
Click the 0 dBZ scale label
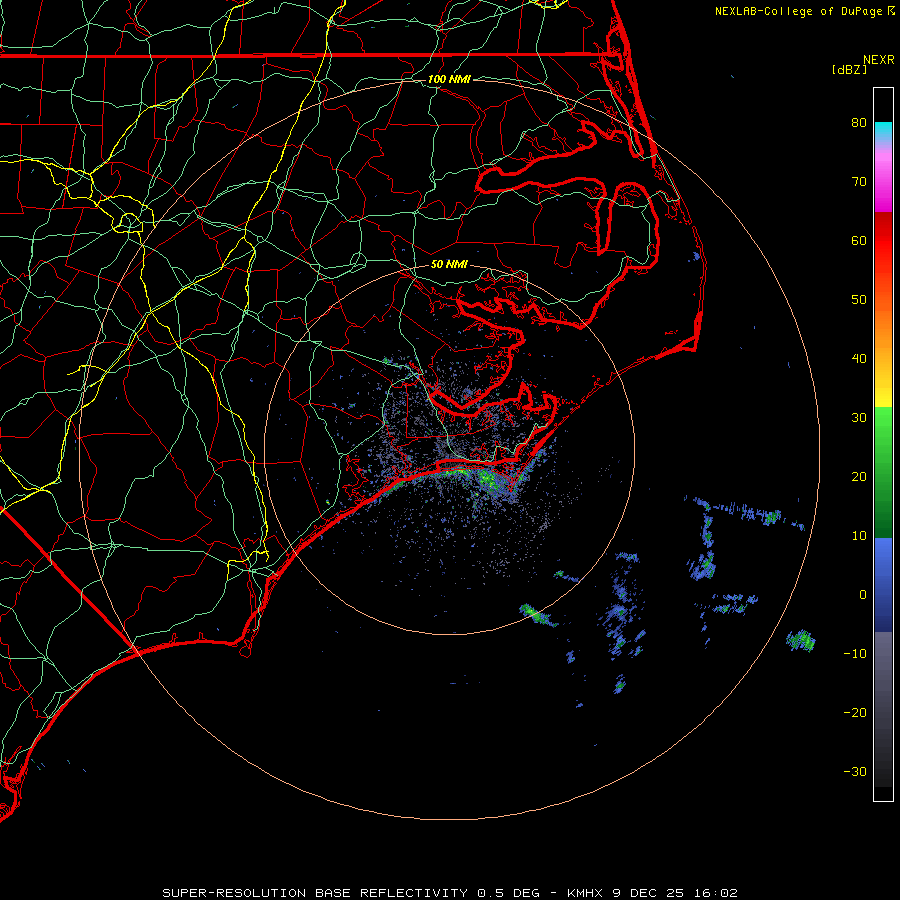pos(863,595)
